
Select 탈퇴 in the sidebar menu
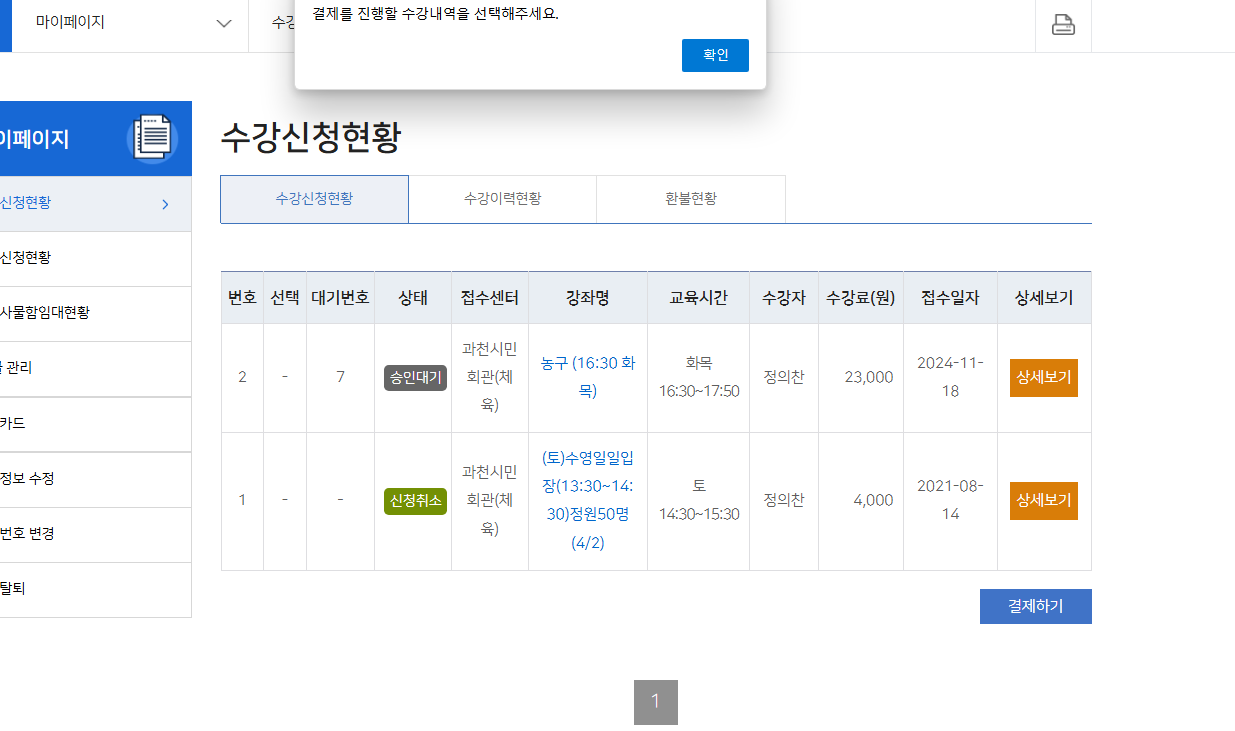(13, 589)
